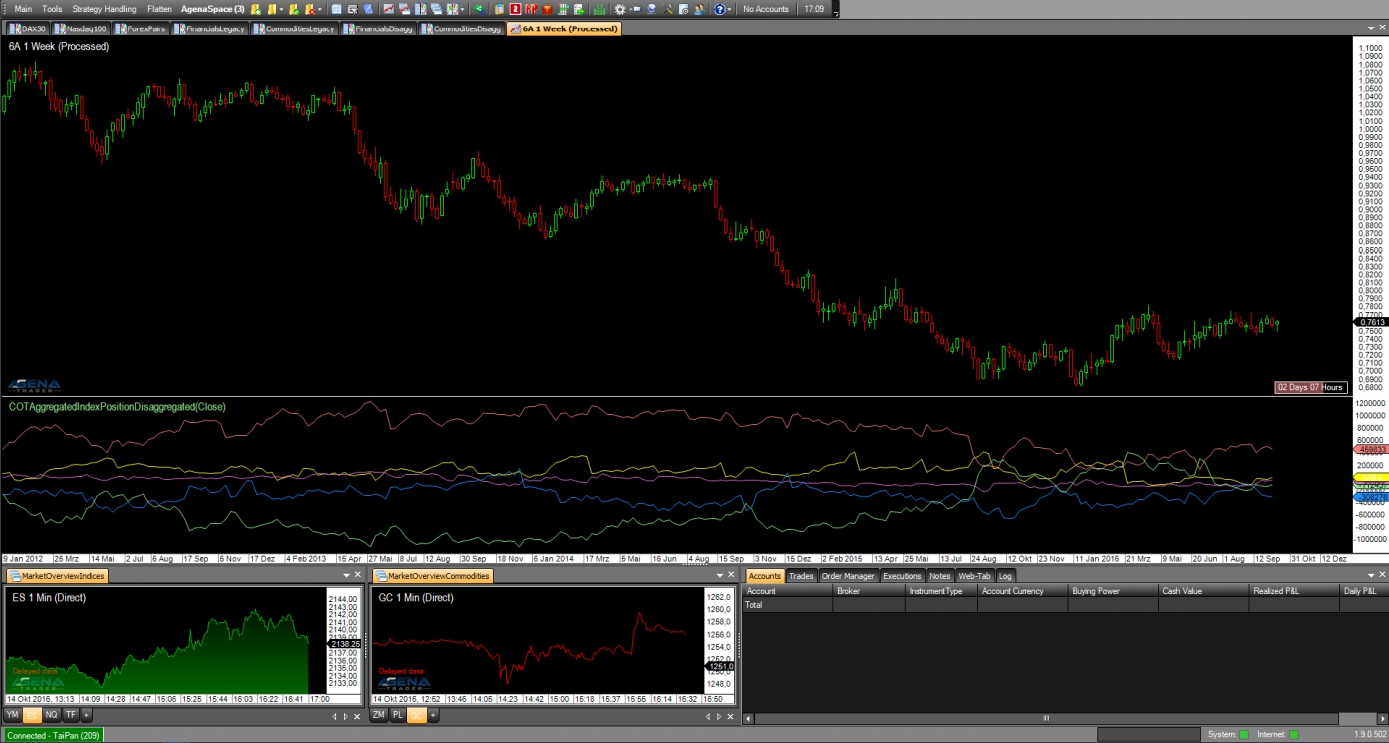Open MarketOverviewCommodities panel dropdown arrow
1389x743 pixels.
click(x=718, y=576)
